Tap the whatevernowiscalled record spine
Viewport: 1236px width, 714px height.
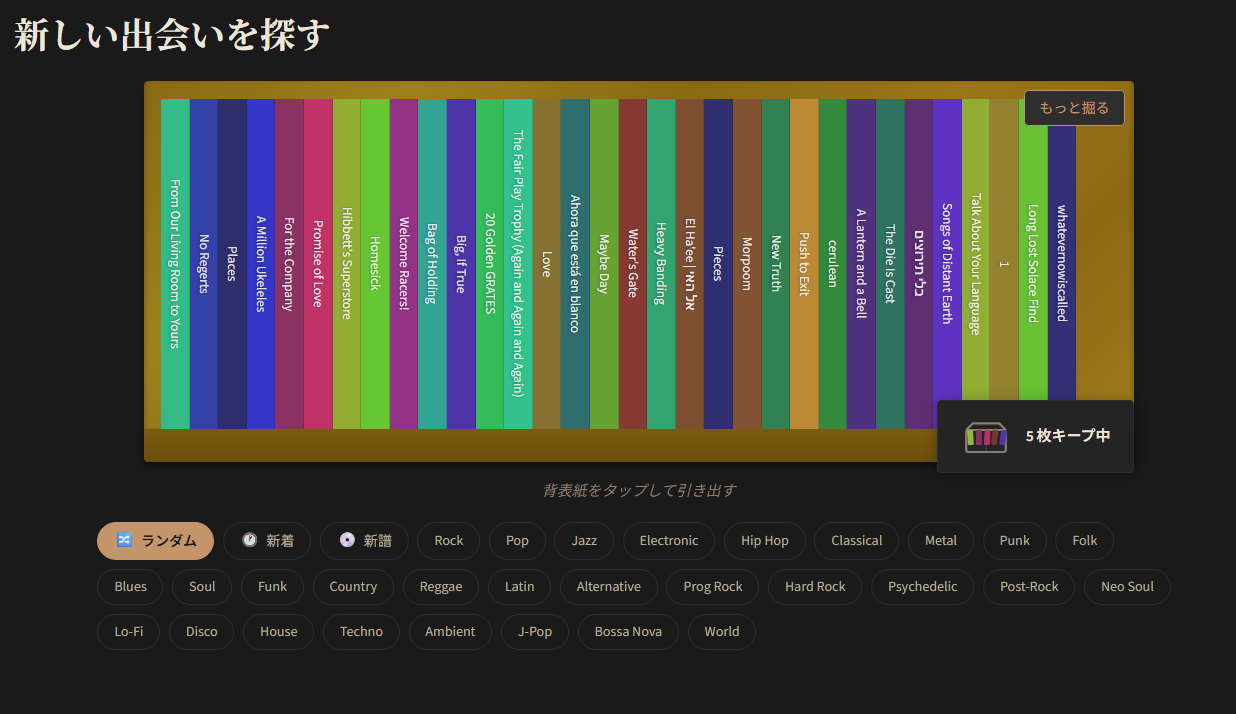[x=1062, y=264]
